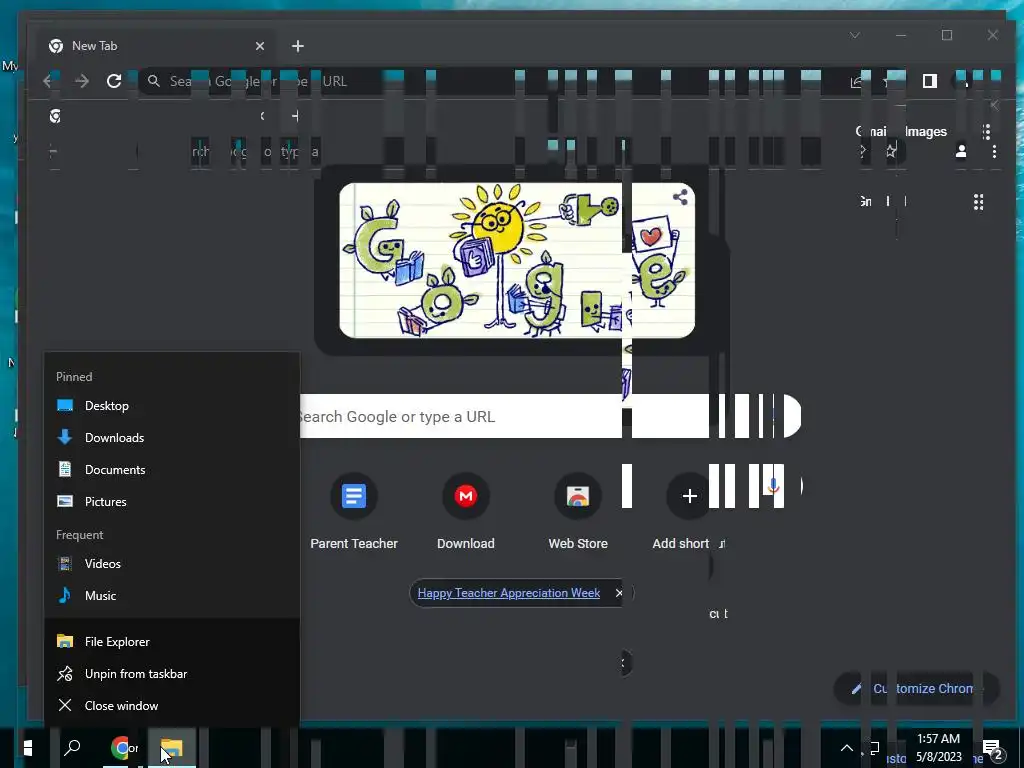Viewport: 1024px width, 768px height.
Task: Open the Happy Teacher Appreciation Week link
Action: 509,593
